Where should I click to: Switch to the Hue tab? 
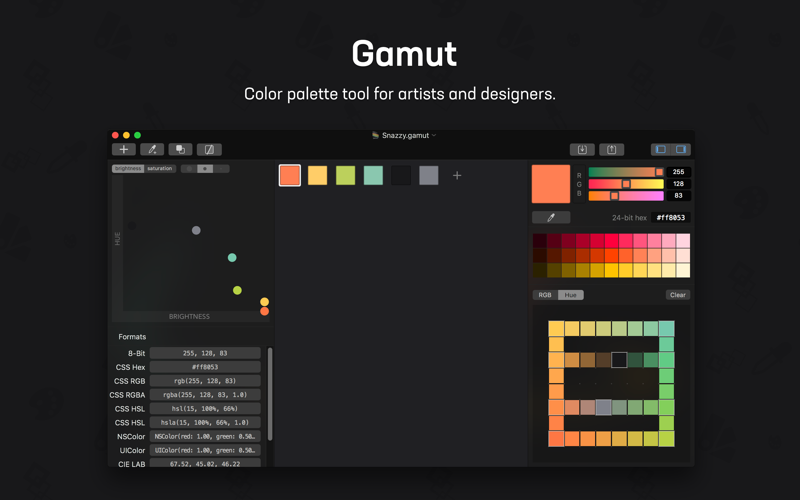coord(570,295)
